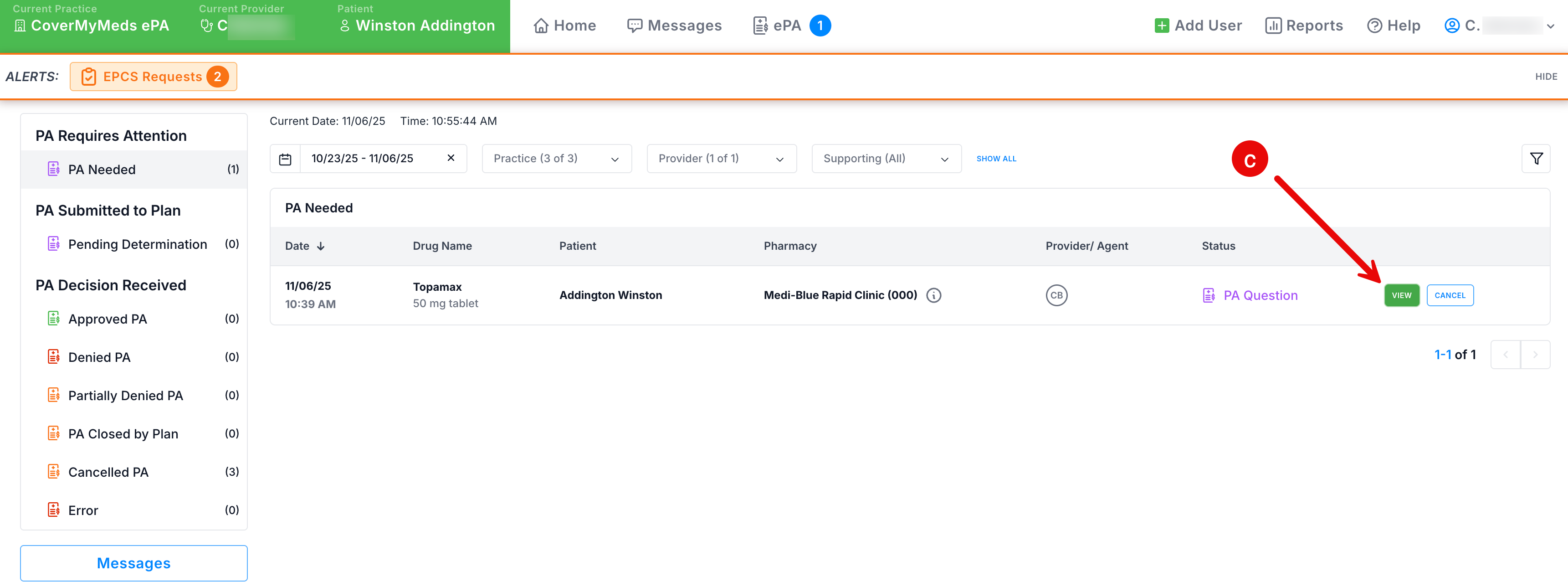Open the Messages navigation item
Image resolution: width=1568 pixels, height=587 pixels.
pyautogui.click(x=674, y=26)
